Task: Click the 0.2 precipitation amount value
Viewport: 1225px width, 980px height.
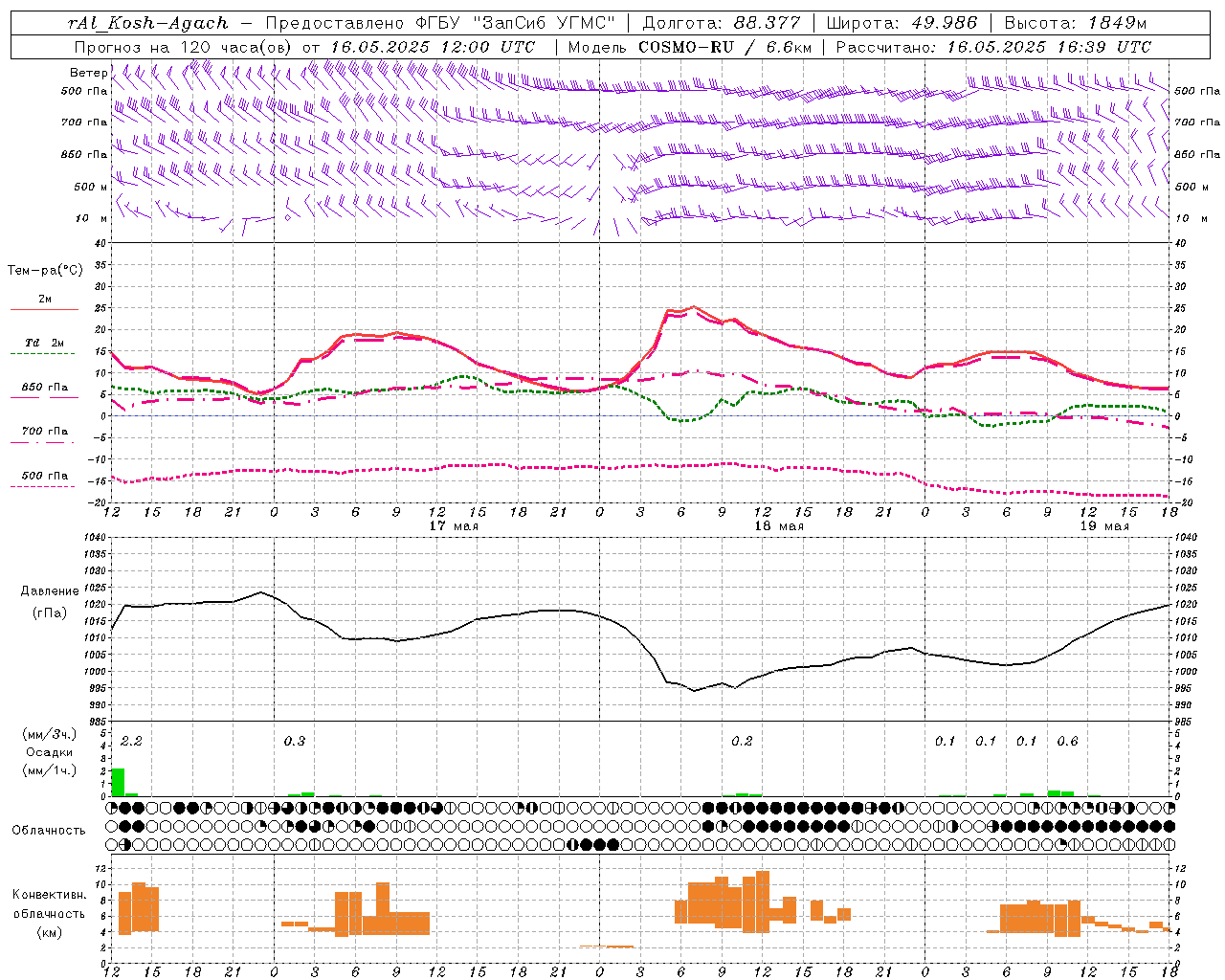Action: tap(742, 742)
